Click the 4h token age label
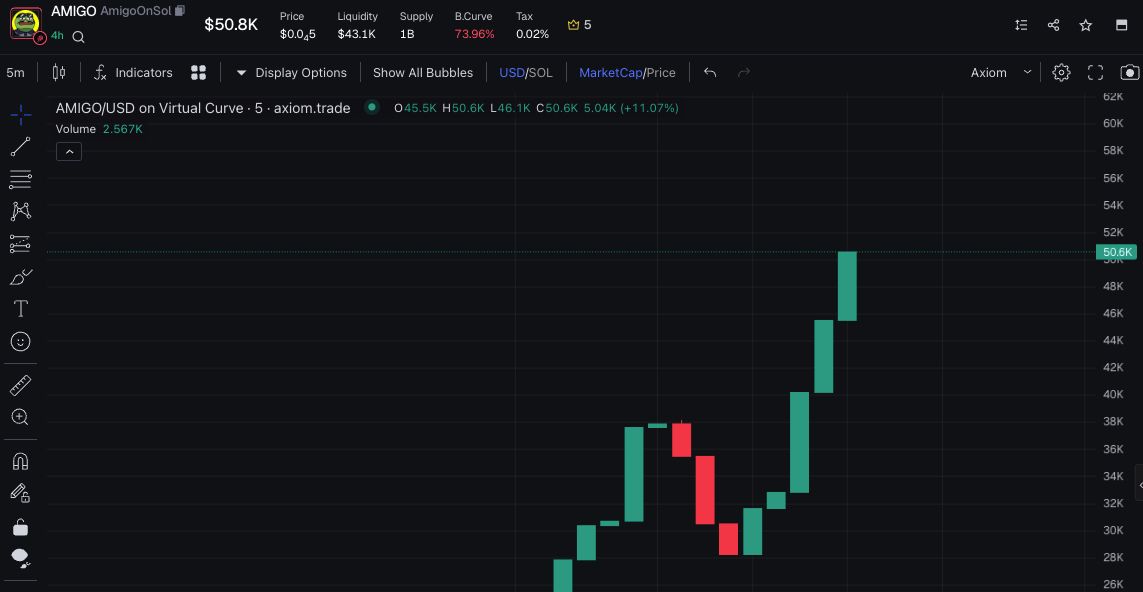The width and height of the screenshot is (1143, 592). pos(58,36)
